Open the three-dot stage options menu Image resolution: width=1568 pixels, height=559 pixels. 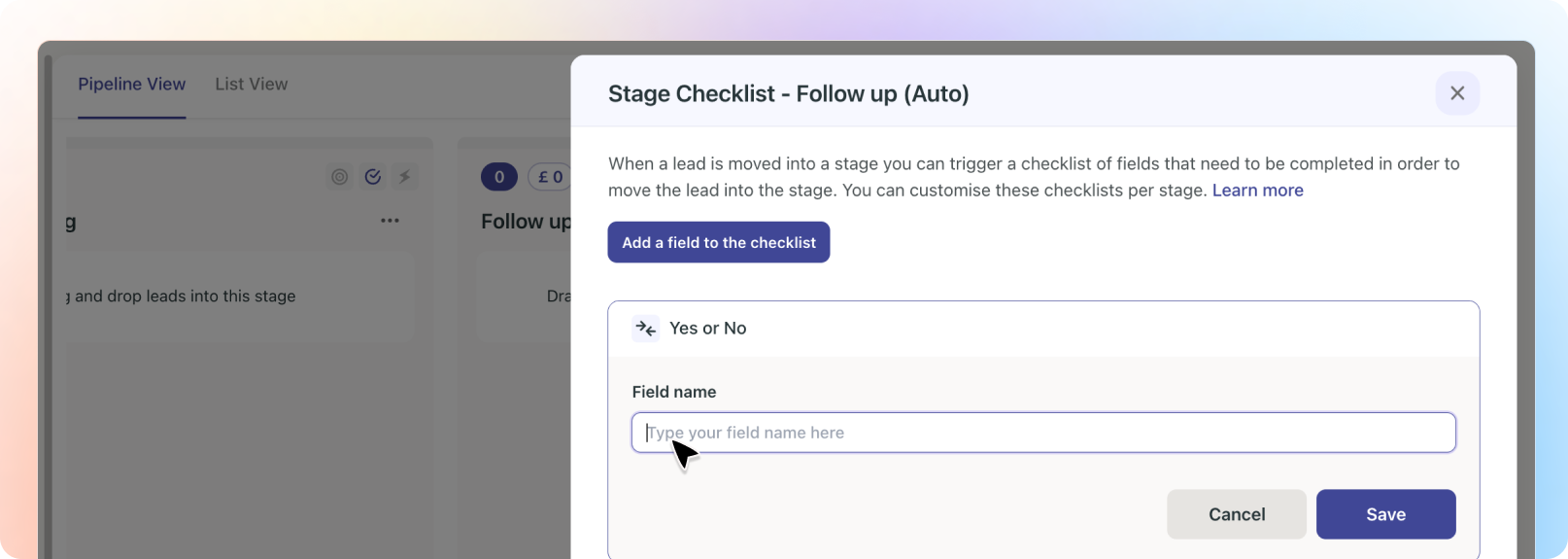390,221
